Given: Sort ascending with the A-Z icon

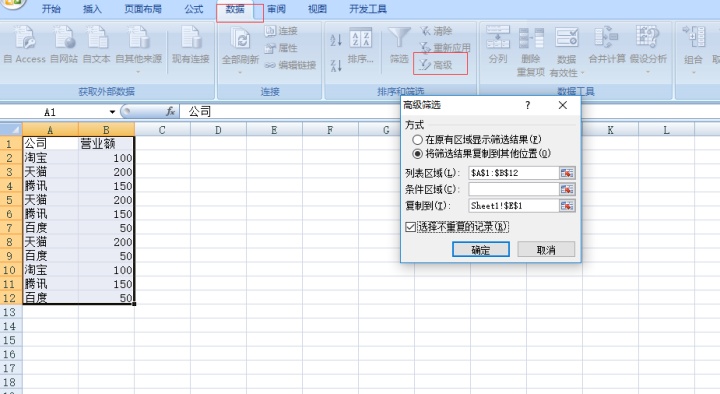Looking at the screenshot, I should [336, 40].
